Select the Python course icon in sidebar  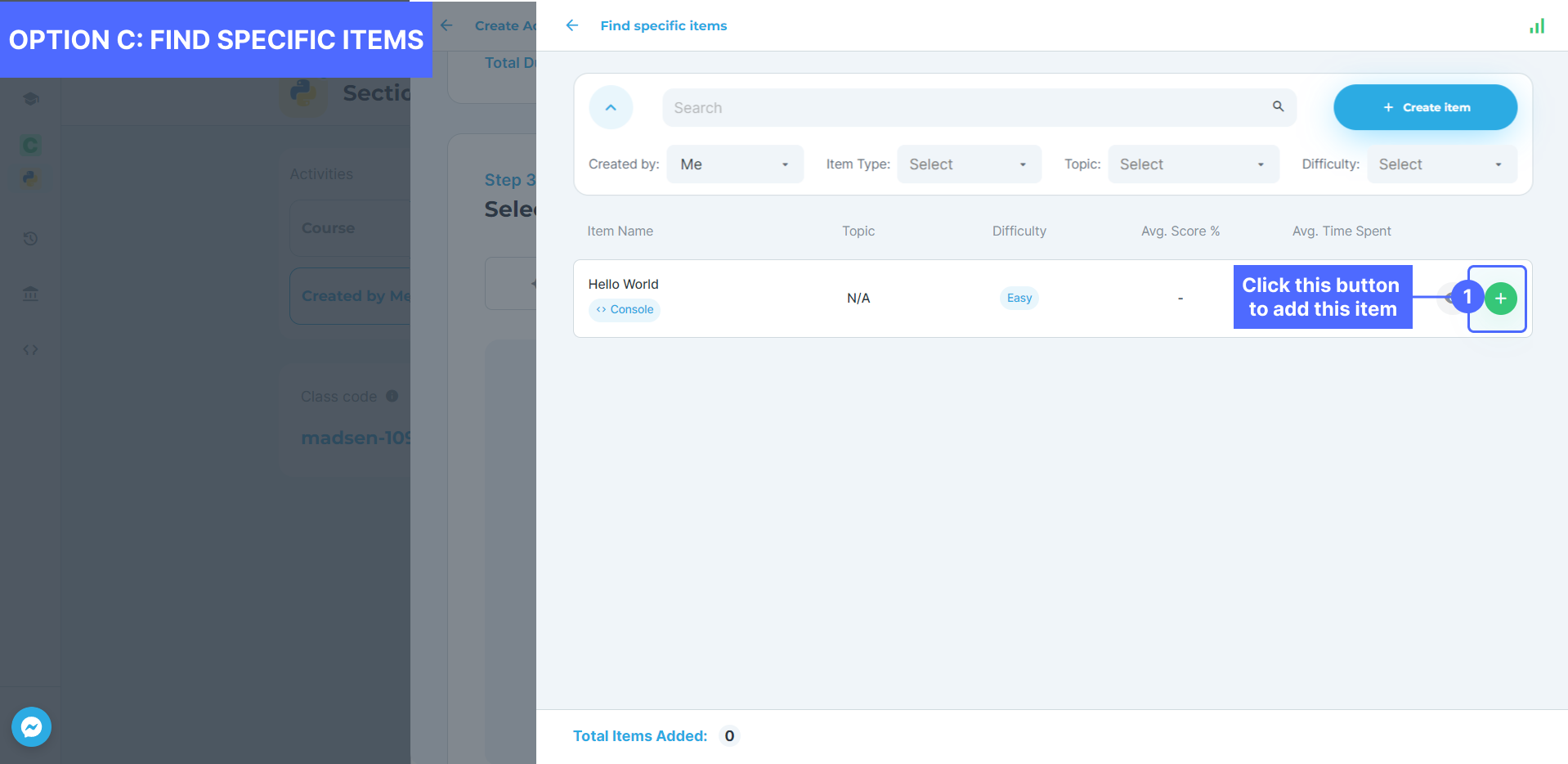(x=30, y=178)
